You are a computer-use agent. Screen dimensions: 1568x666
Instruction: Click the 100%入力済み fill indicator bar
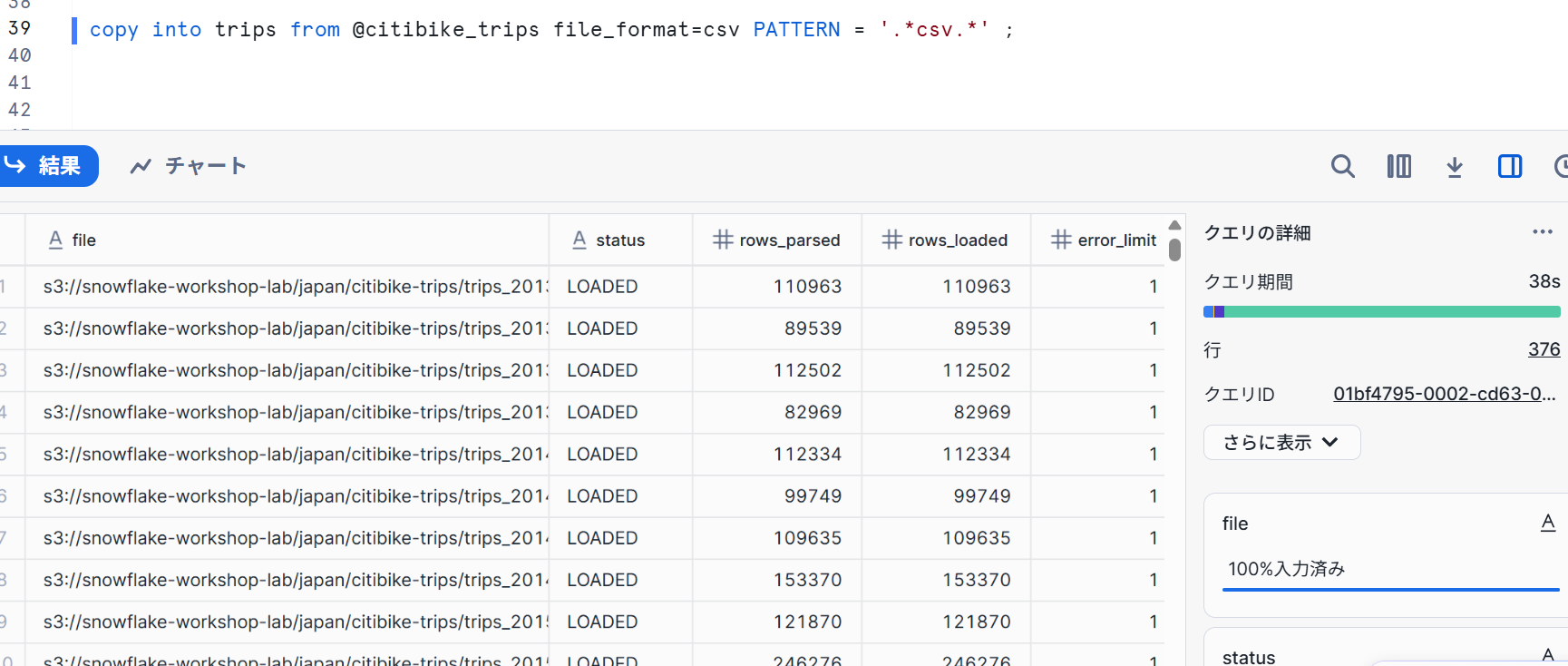tap(1390, 590)
